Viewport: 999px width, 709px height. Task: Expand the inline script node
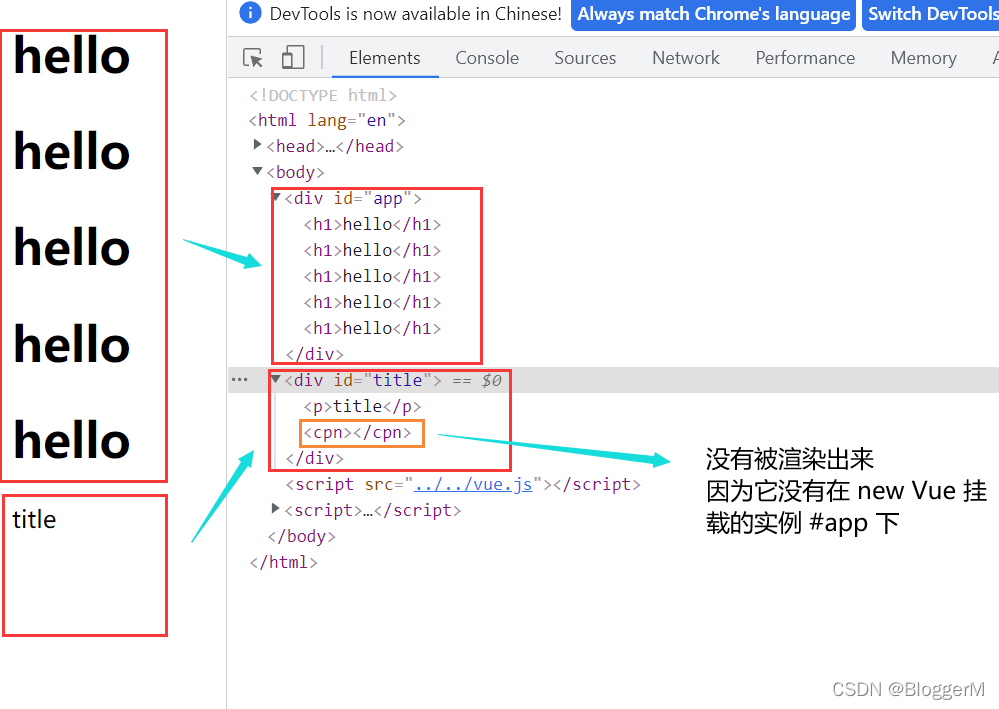(275, 508)
